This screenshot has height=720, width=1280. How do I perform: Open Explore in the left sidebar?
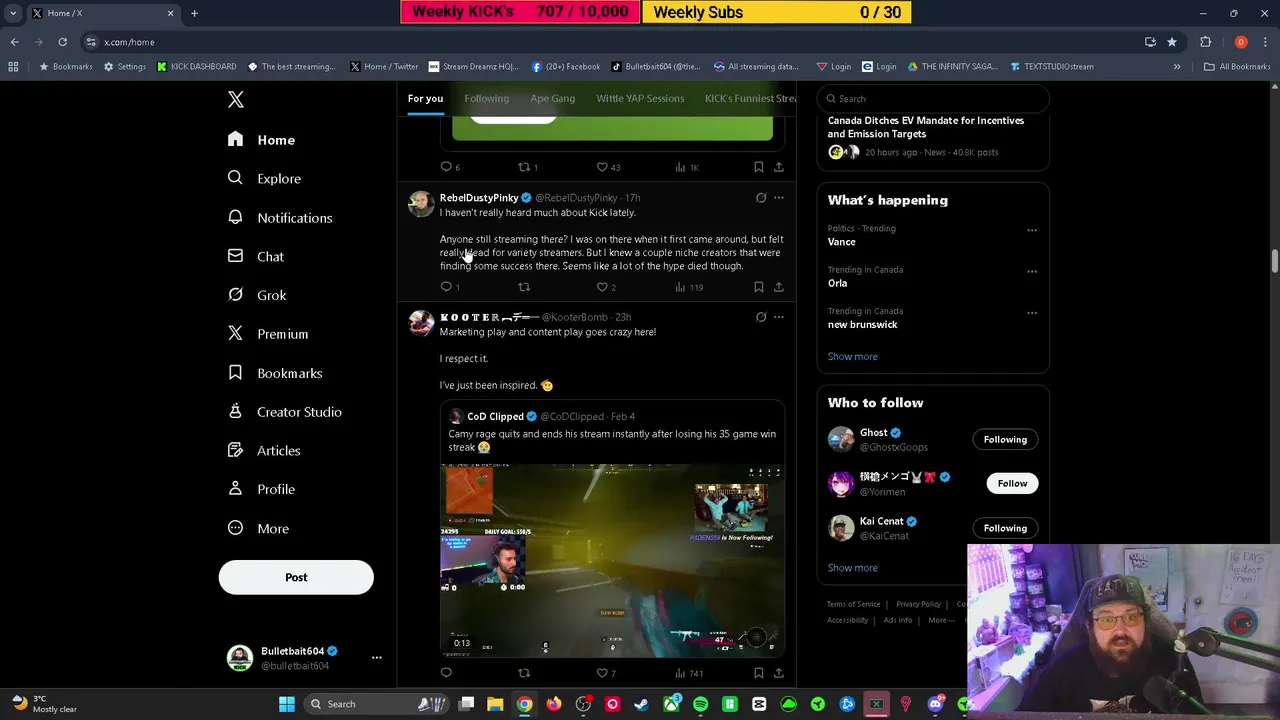[264, 178]
